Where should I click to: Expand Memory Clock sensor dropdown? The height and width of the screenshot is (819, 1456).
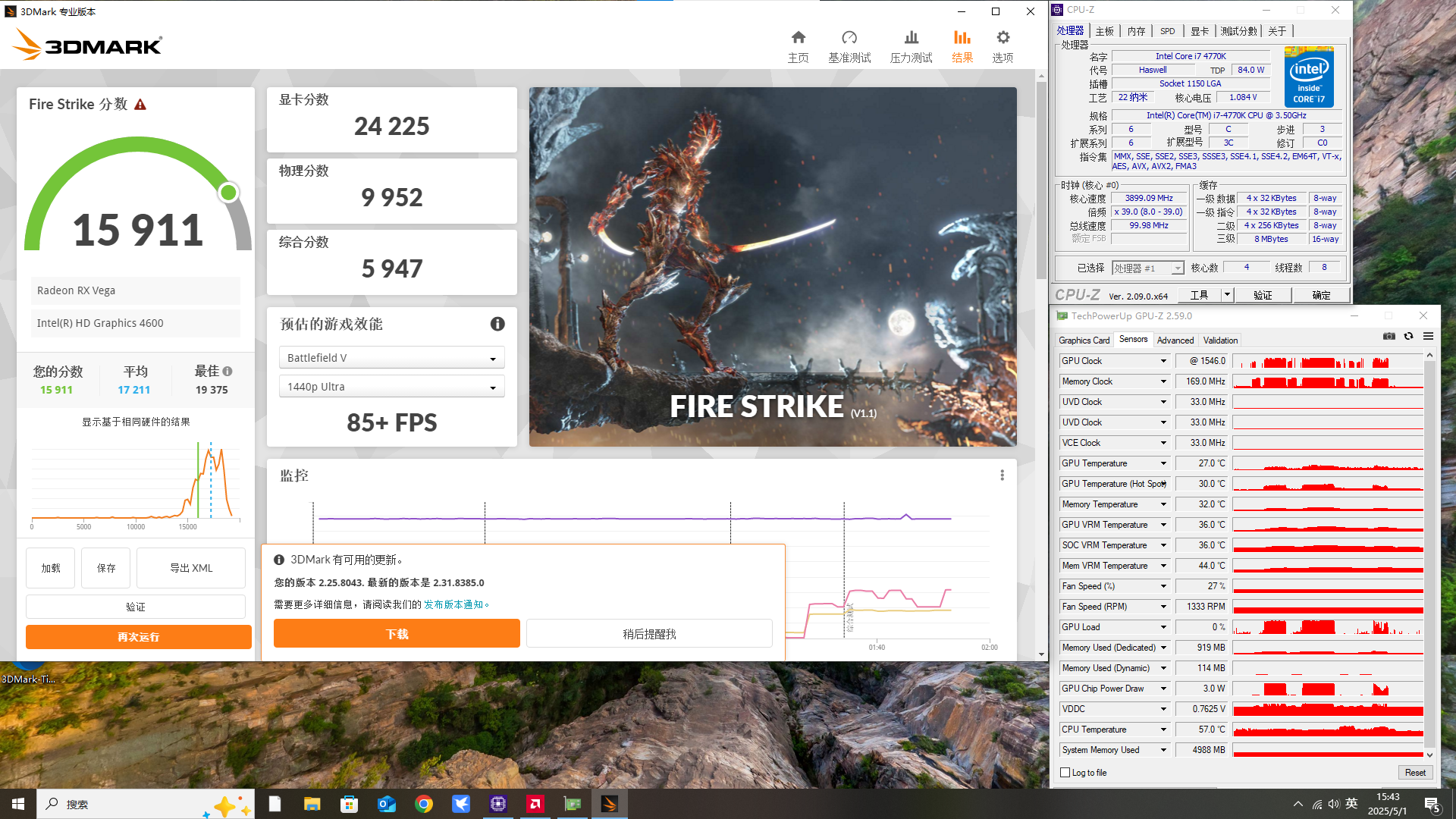(x=1163, y=381)
